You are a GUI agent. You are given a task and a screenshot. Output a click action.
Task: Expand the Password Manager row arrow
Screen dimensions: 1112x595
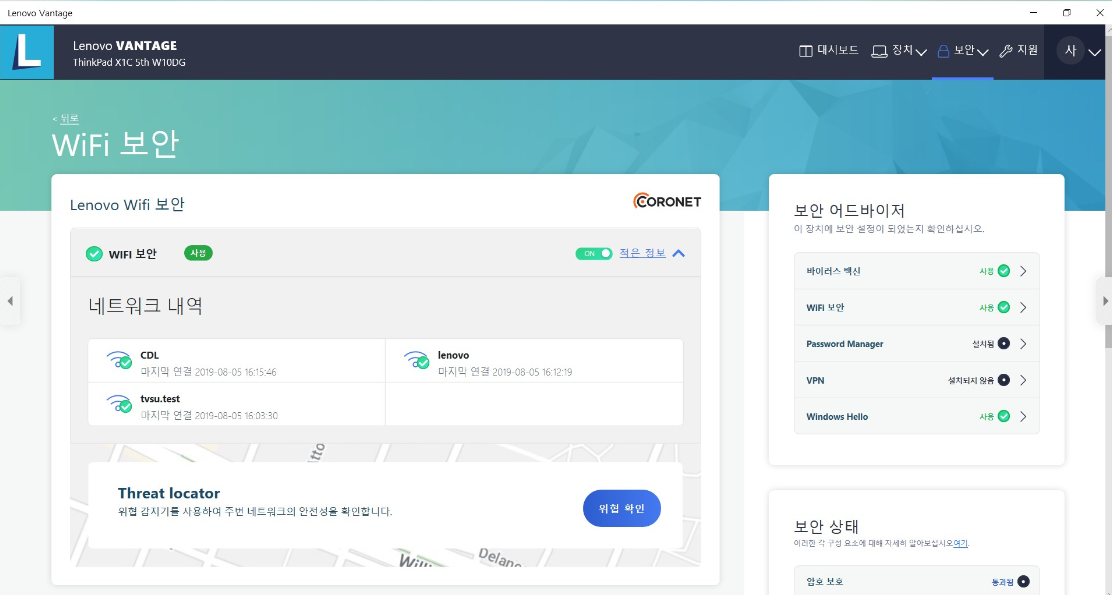pos(1023,344)
